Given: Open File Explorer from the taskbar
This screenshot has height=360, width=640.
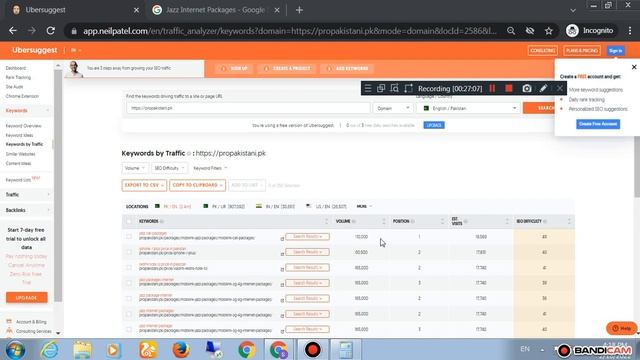Looking at the screenshot, I should pyautogui.click(x=82, y=350).
